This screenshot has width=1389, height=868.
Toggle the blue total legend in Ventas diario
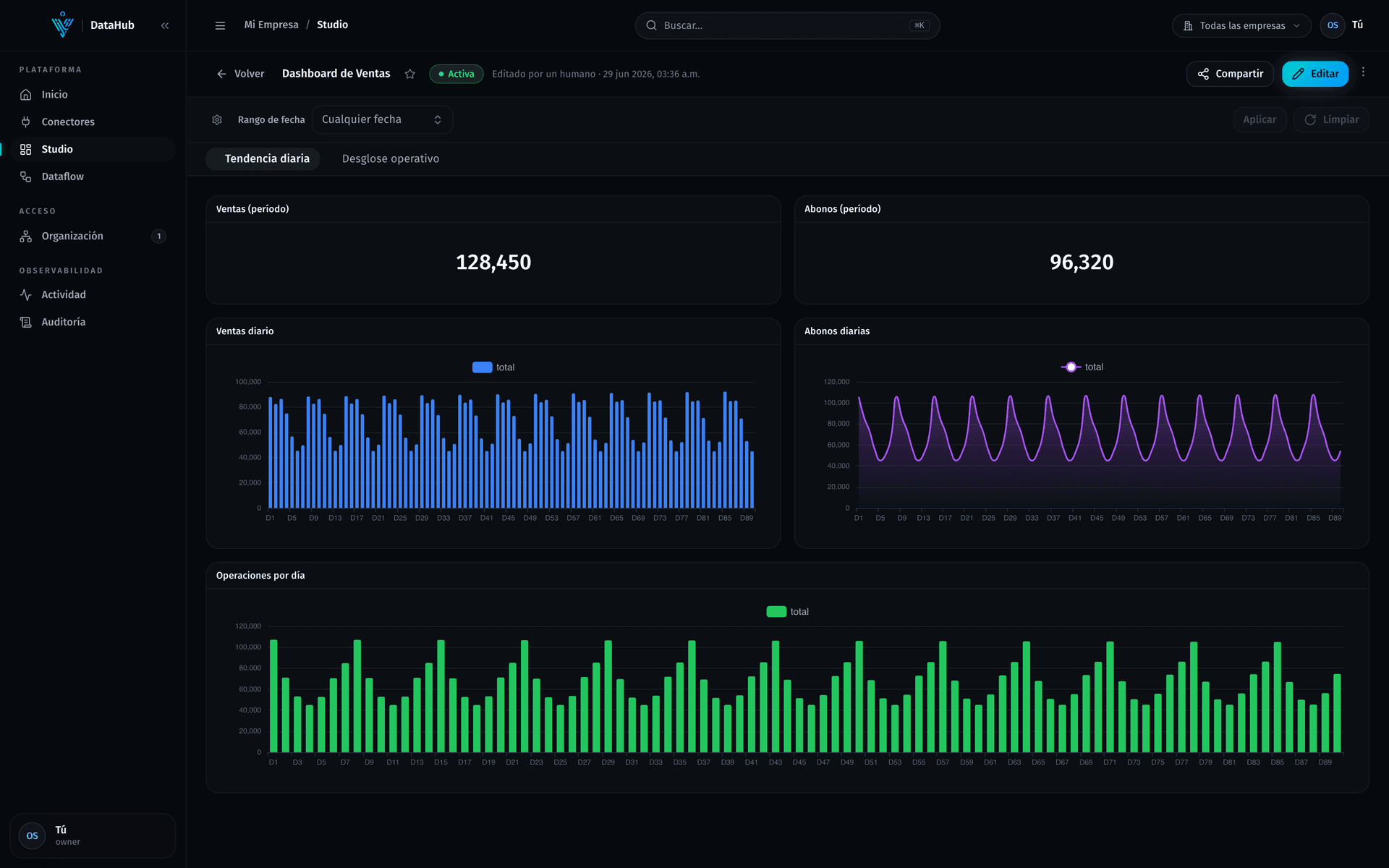(x=493, y=367)
